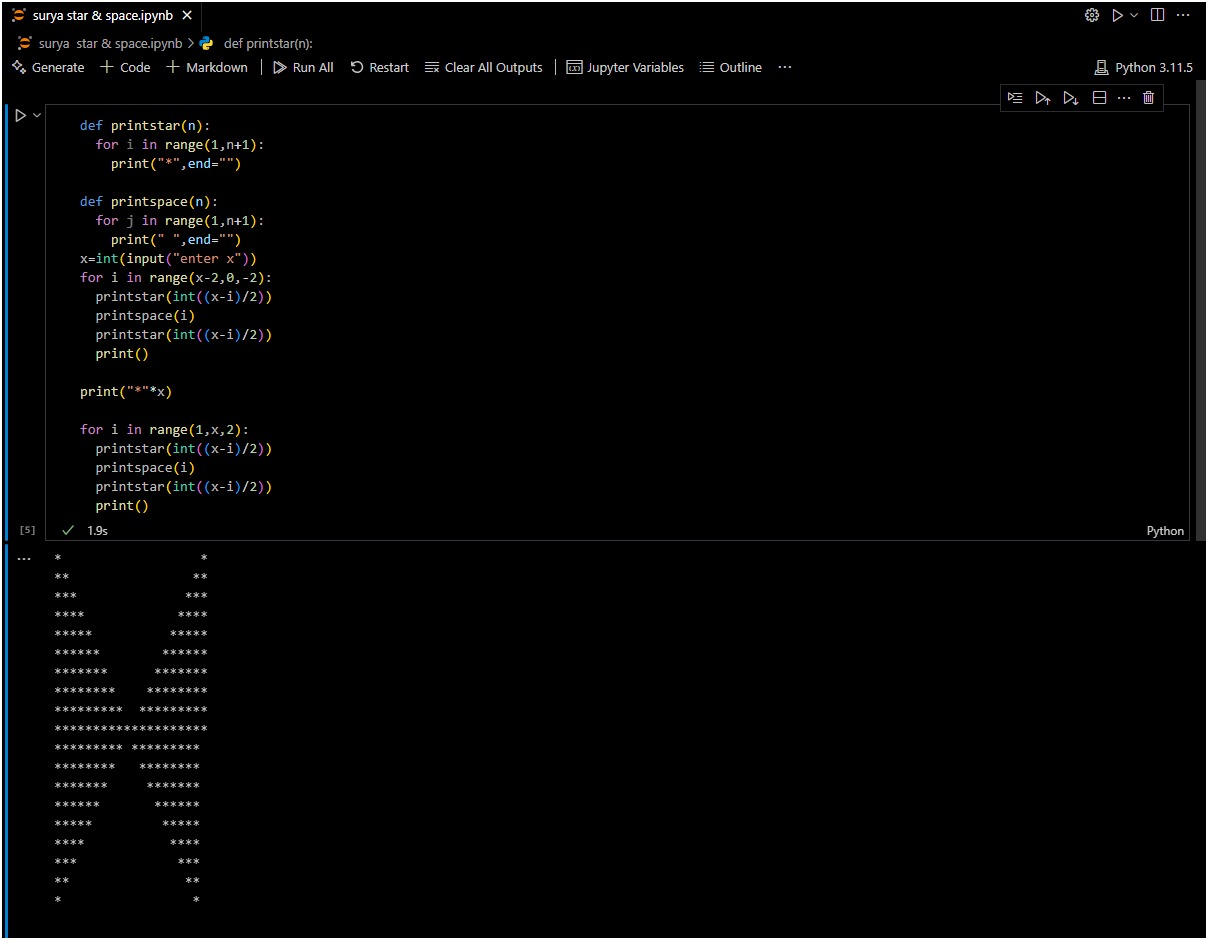Open the top-right Run dropdown arrow
The image size is (1208, 940).
tap(1134, 15)
